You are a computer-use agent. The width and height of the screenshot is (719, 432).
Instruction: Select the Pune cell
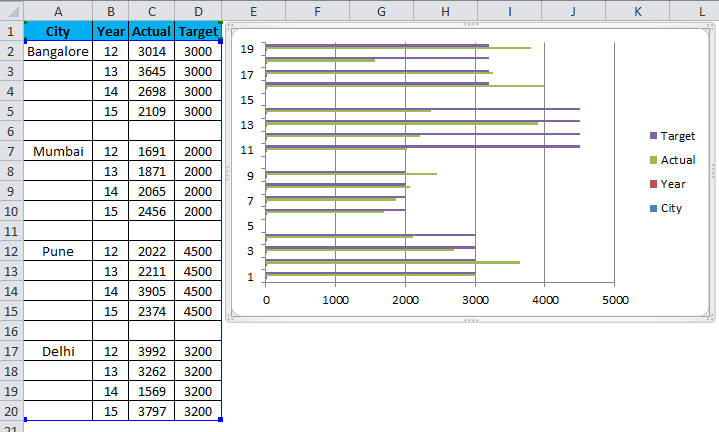(x=58, y=251)
